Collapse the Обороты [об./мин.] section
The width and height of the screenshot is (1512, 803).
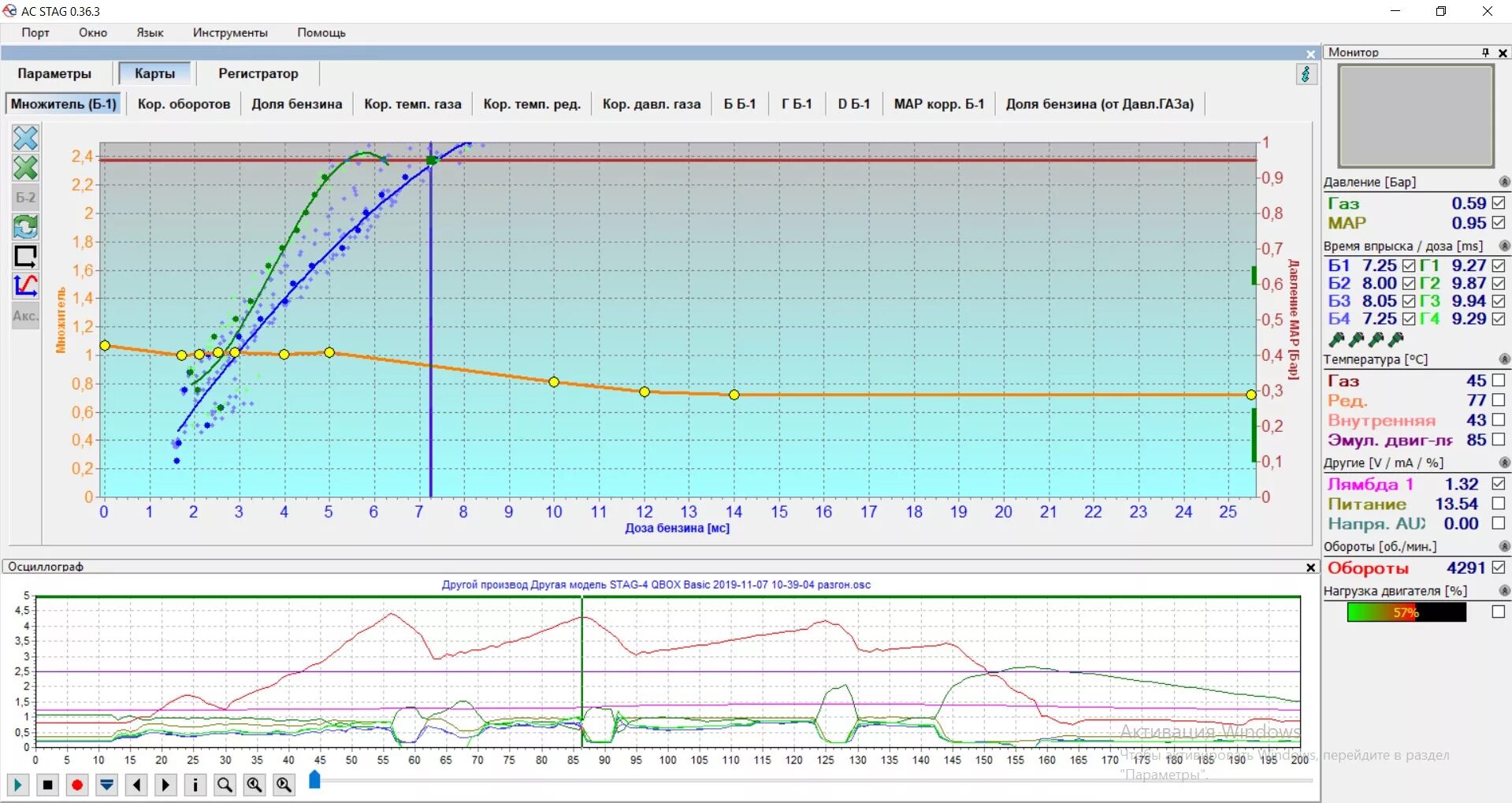(1504, 546)
